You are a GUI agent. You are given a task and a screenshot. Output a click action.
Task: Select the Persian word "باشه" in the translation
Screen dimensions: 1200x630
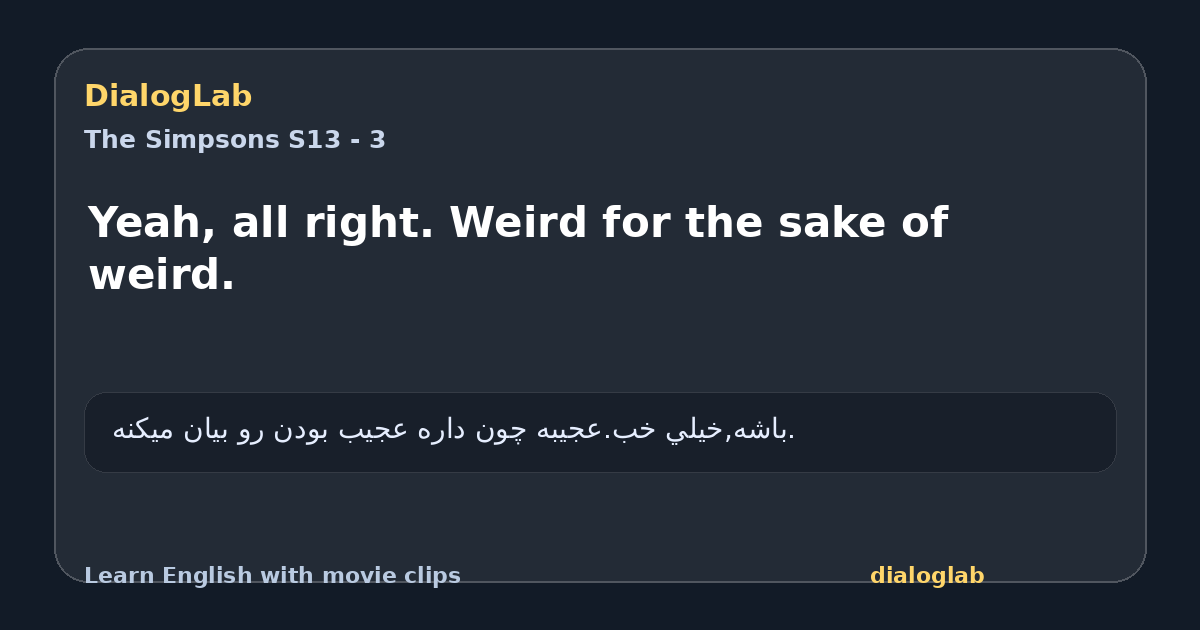coord(762,430)
